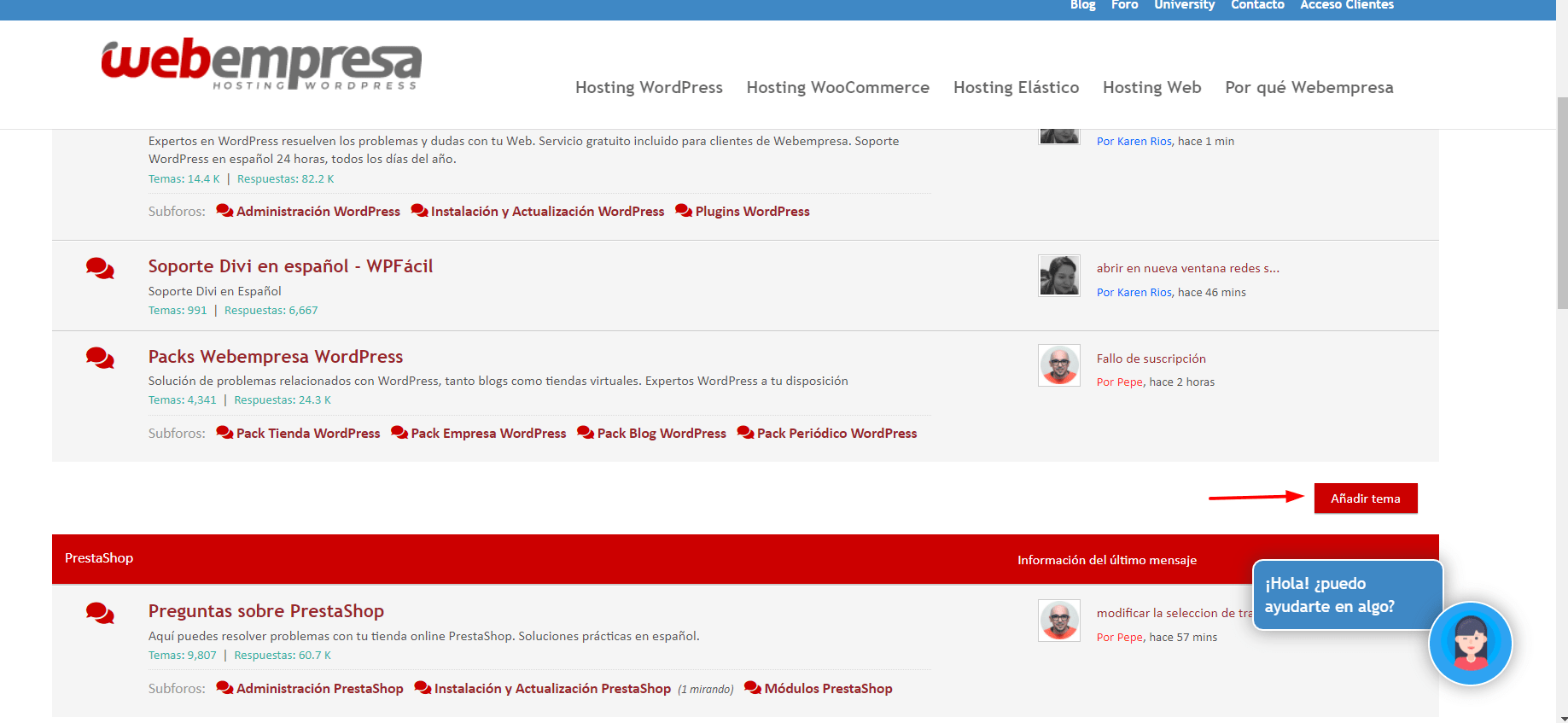Open Hosting WordPress menu item

pos(649,87)
